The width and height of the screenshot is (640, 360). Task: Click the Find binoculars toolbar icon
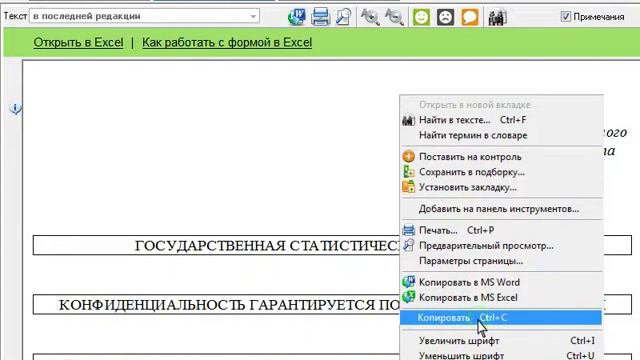point(497,17)
